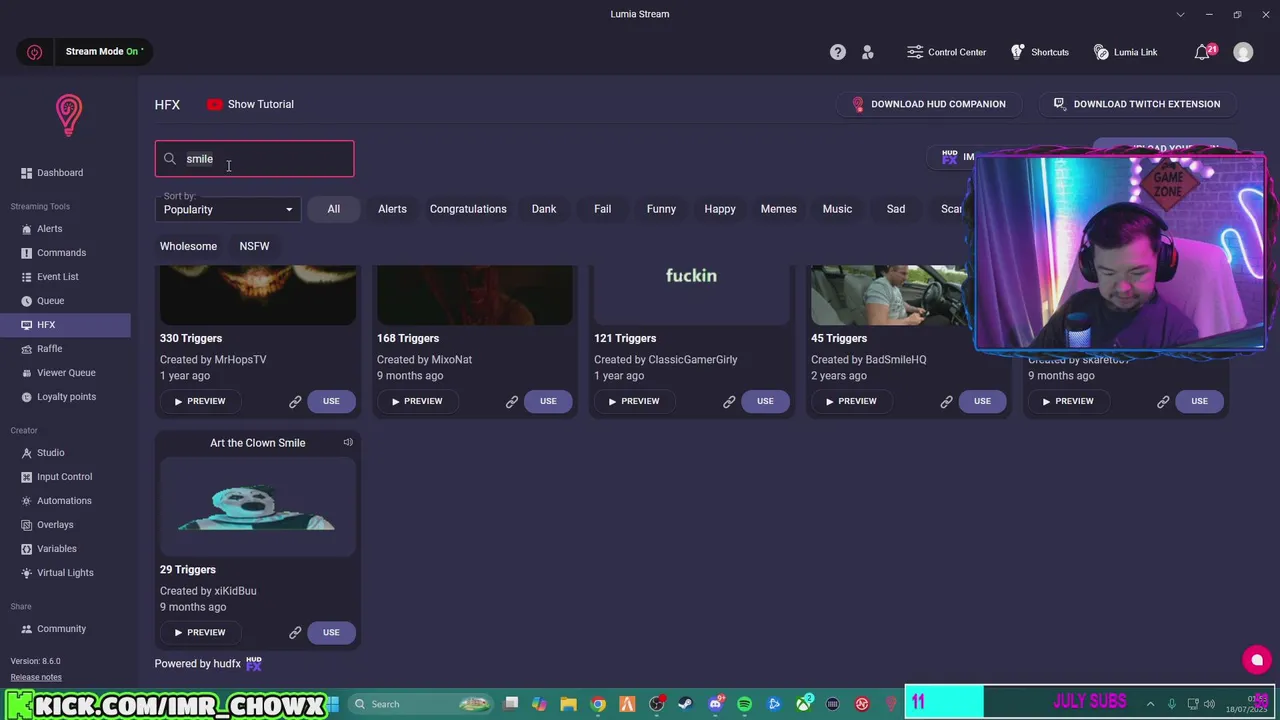
Task: Open Lumia Link
Action: (1125, 52)
